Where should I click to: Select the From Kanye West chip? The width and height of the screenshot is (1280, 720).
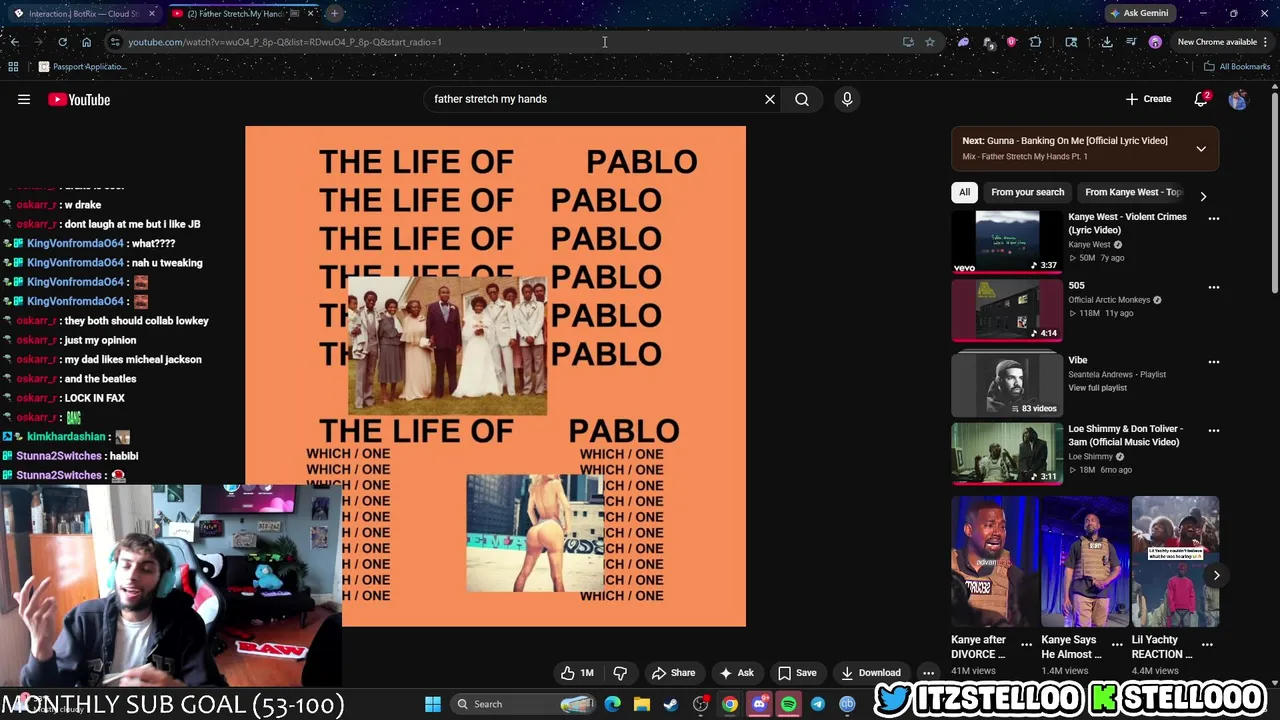coord(1133,192)
